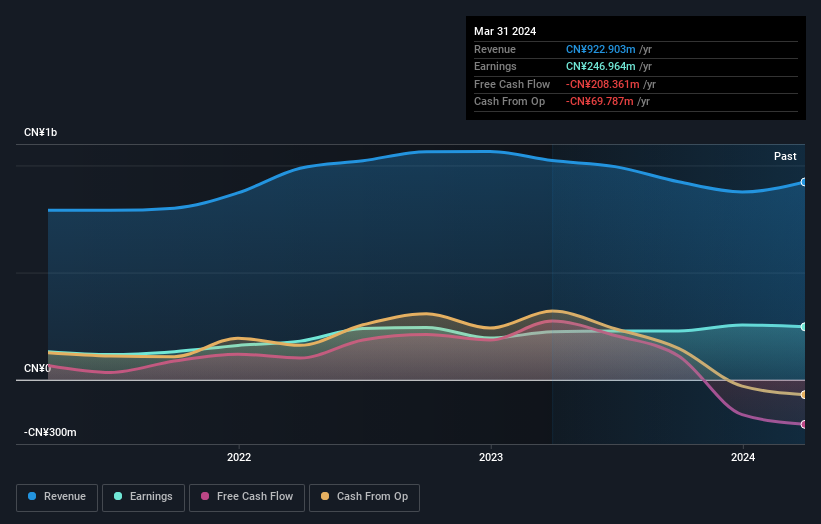
Task: Click the Revenue row label in tooltip
Action: coord(495,49)
